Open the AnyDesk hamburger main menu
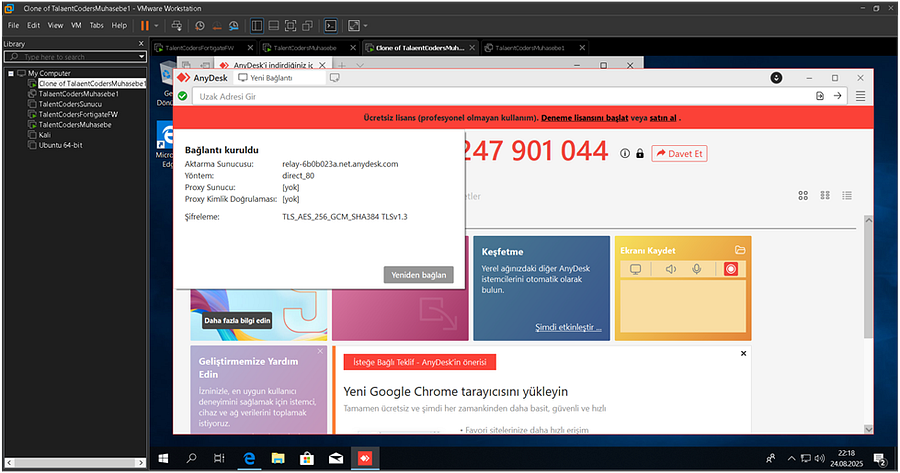Viewport: 900px width, 473px height. tap(860, 96)
